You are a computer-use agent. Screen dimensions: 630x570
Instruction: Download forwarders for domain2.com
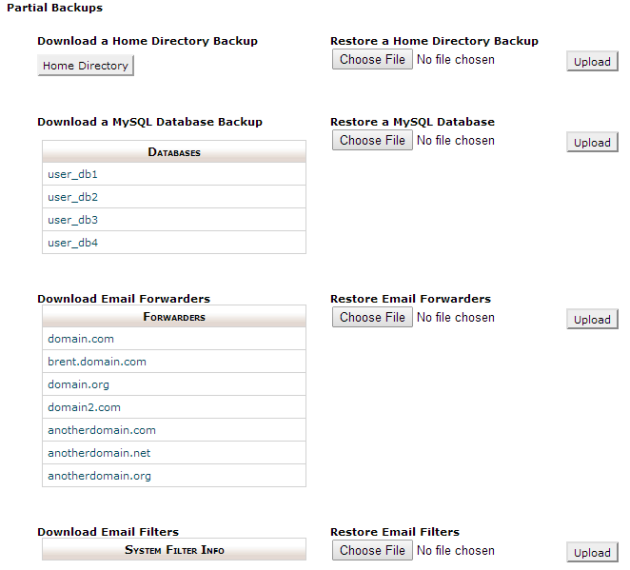coord(84,408)
